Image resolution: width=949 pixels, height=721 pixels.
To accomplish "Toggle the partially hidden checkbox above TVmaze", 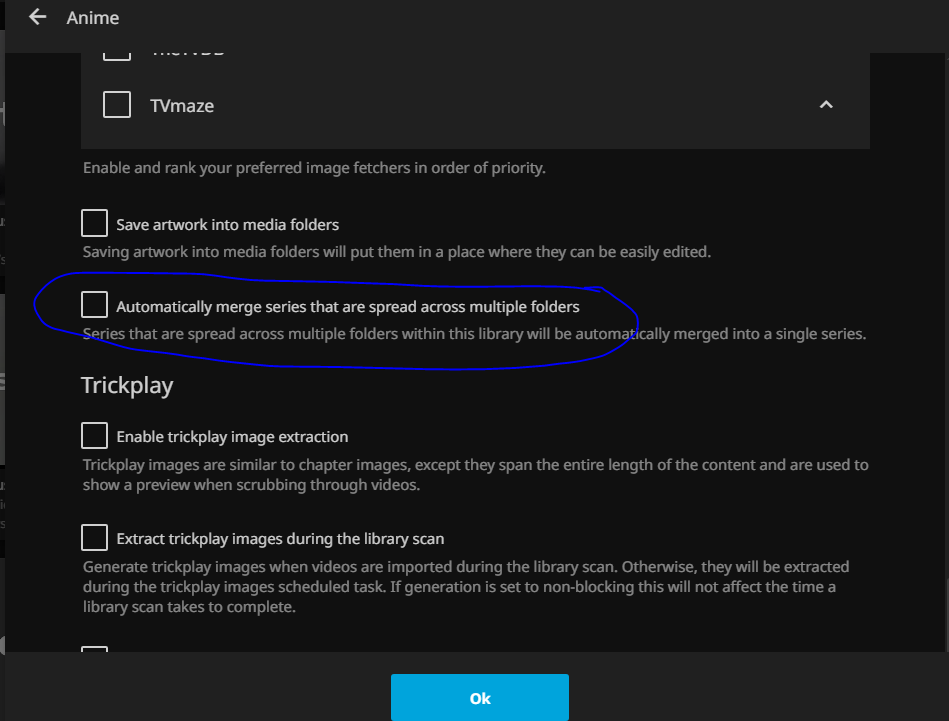I will (x=117, y=54).
